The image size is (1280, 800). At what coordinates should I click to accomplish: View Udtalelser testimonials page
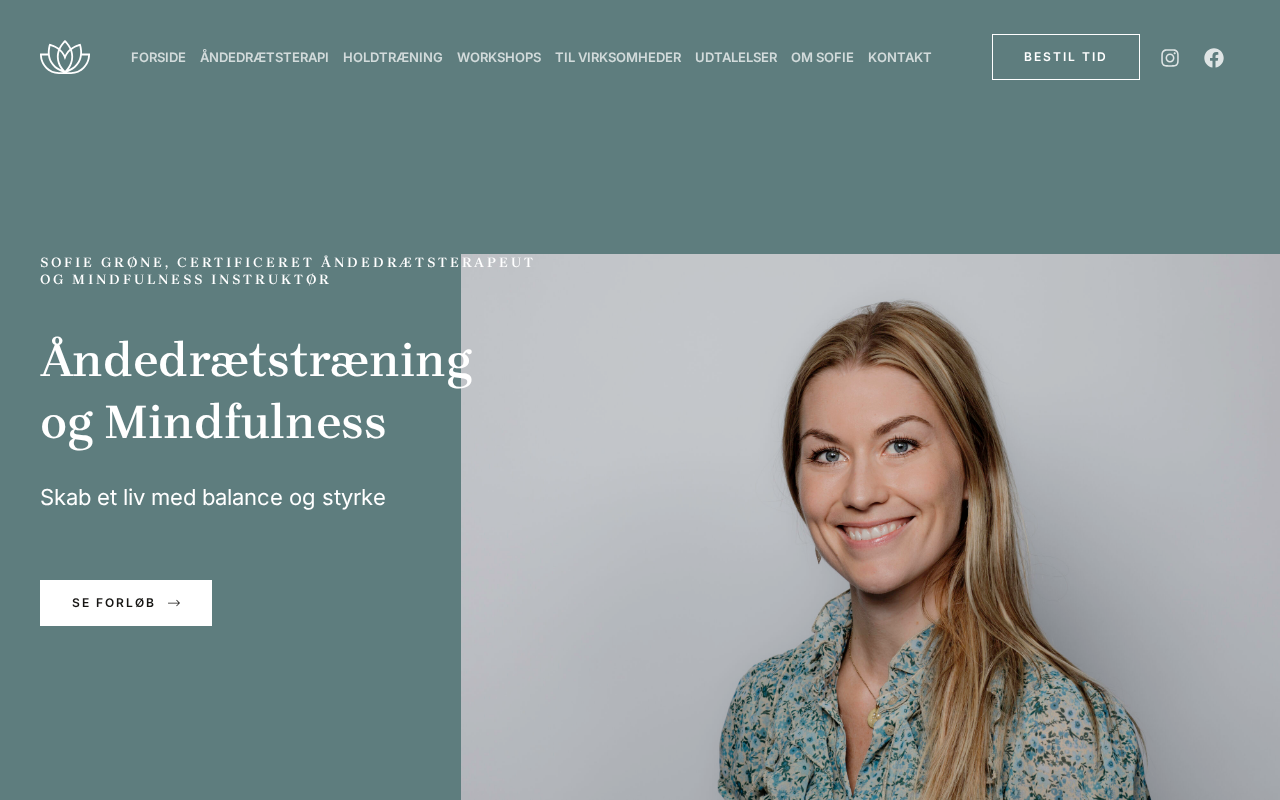click(736, 57)
